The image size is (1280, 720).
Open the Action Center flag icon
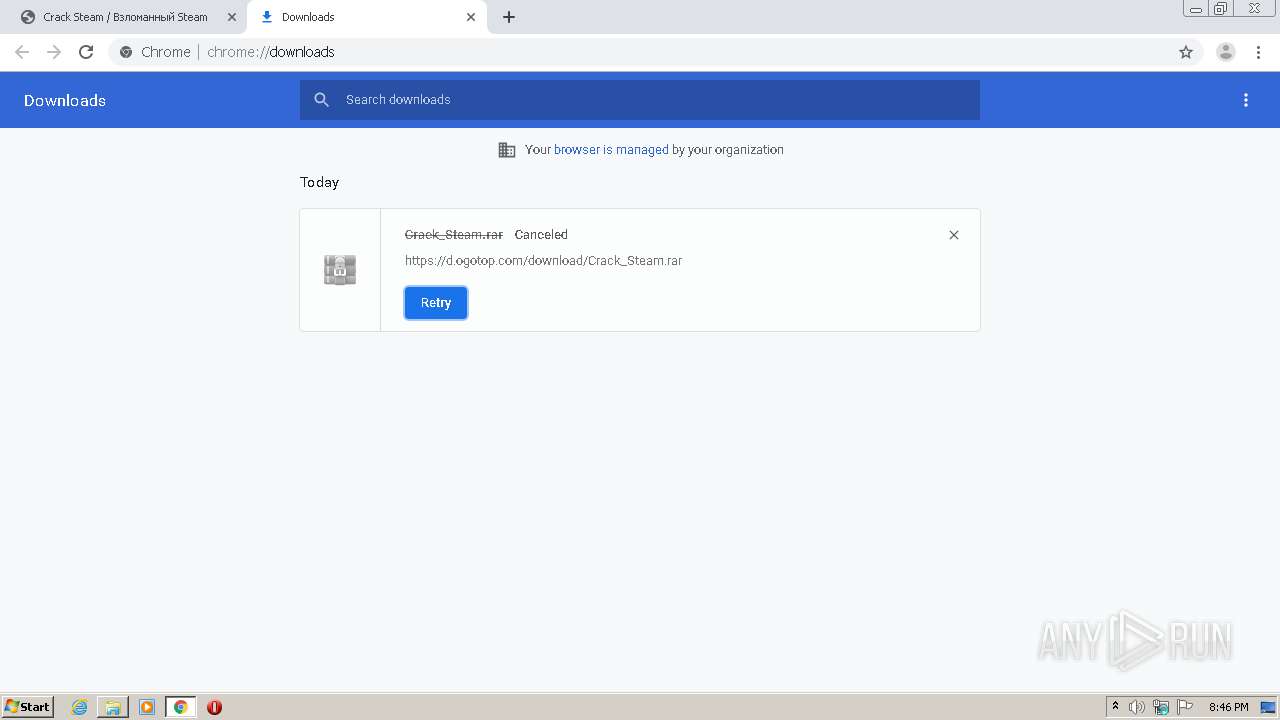pos(1185,707)
